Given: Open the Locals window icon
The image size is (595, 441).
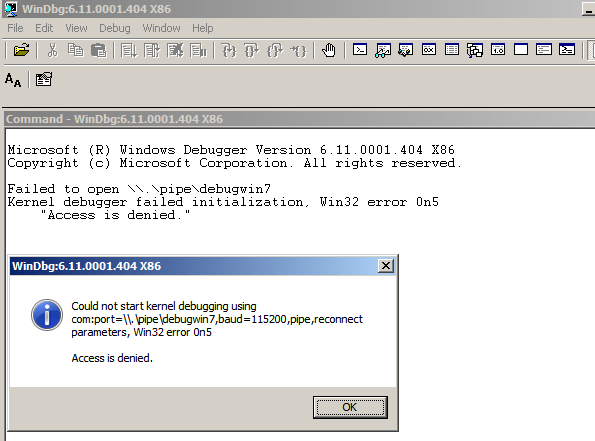Looking at the screenshot, I should (x=406, y=50).
